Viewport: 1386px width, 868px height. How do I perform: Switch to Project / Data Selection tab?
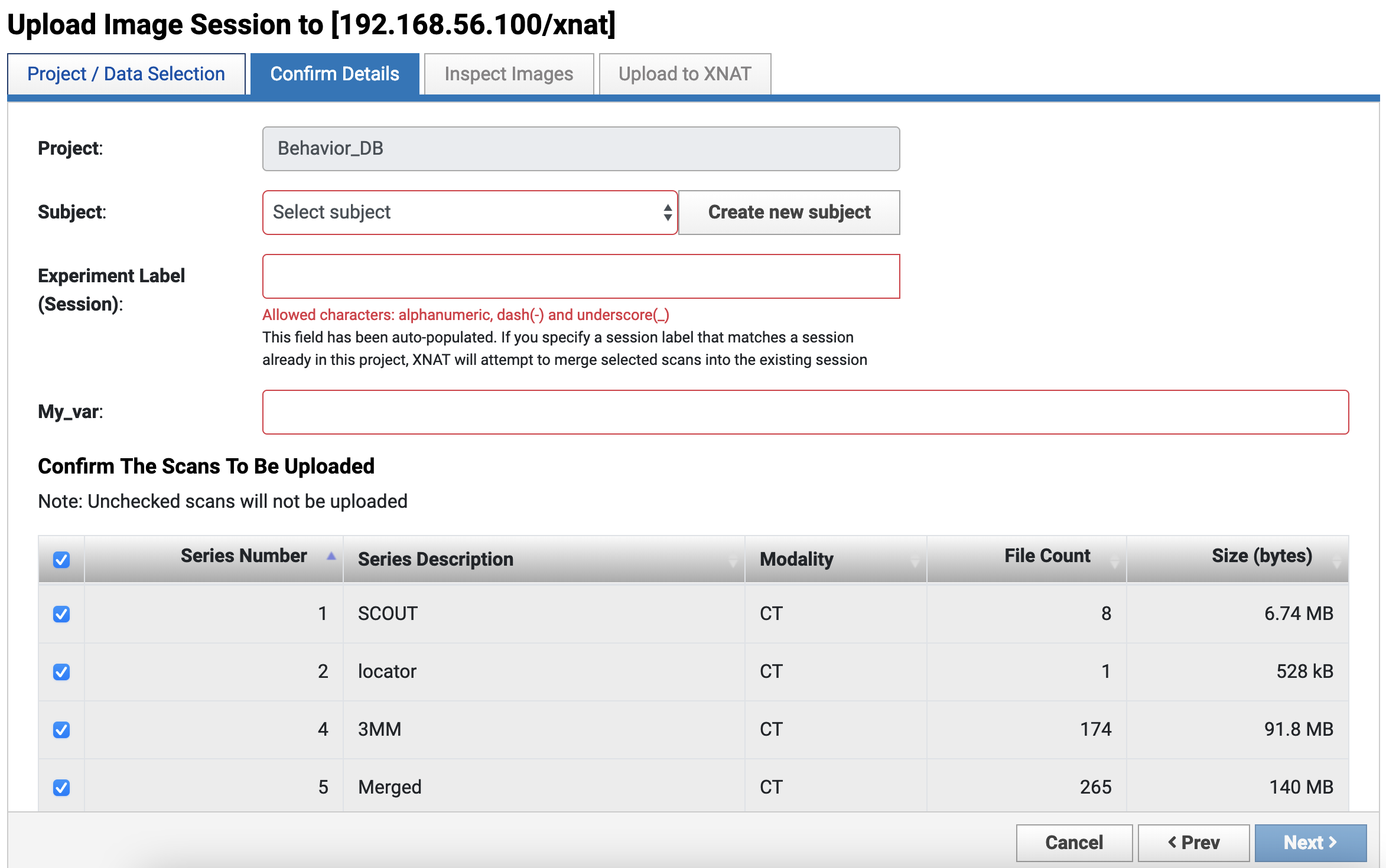pos(126,74)
